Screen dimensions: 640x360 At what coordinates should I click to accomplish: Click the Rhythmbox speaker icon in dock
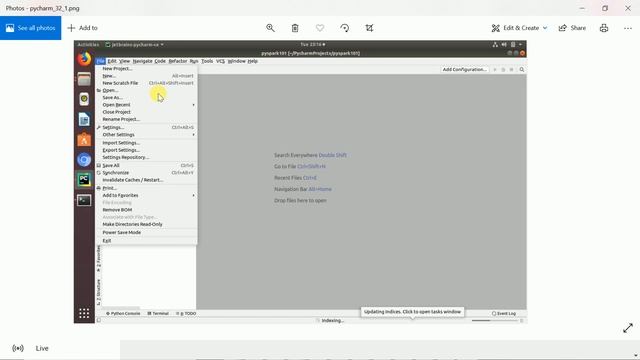pyautogui.click(x=84, y=99)
